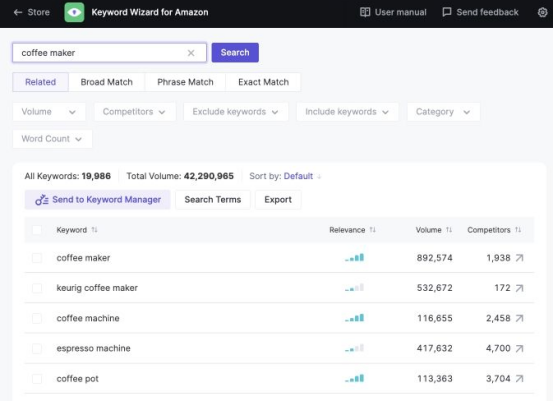This screenshot has height=402, width=554.
Task: Click the Search button
Action: tap(235, 53)
